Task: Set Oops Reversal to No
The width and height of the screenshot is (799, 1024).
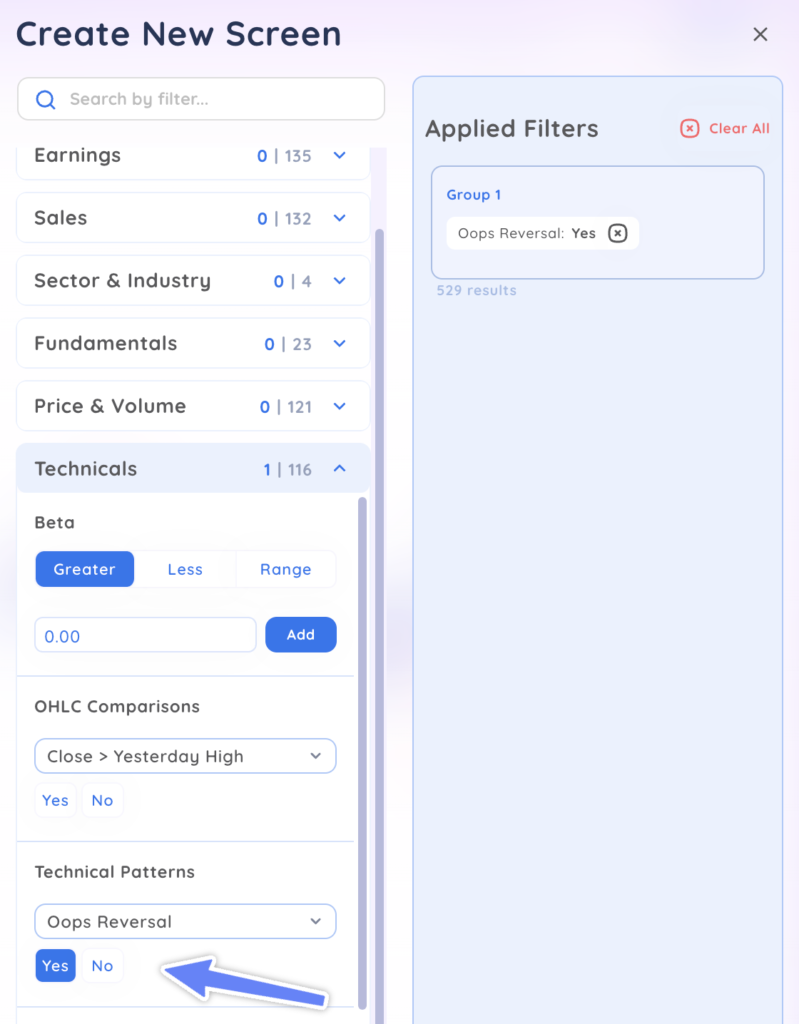Action: coord(102,965)
